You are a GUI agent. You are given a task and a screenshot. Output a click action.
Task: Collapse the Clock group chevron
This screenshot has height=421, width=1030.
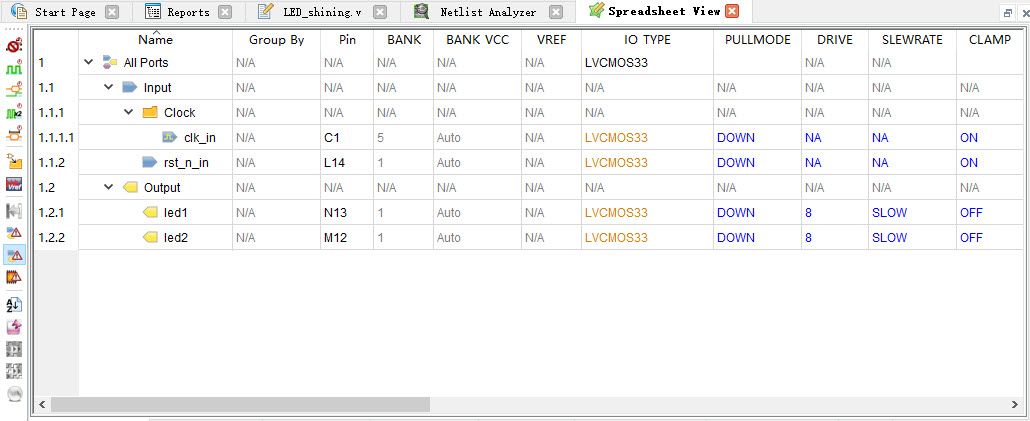[129, 112]
